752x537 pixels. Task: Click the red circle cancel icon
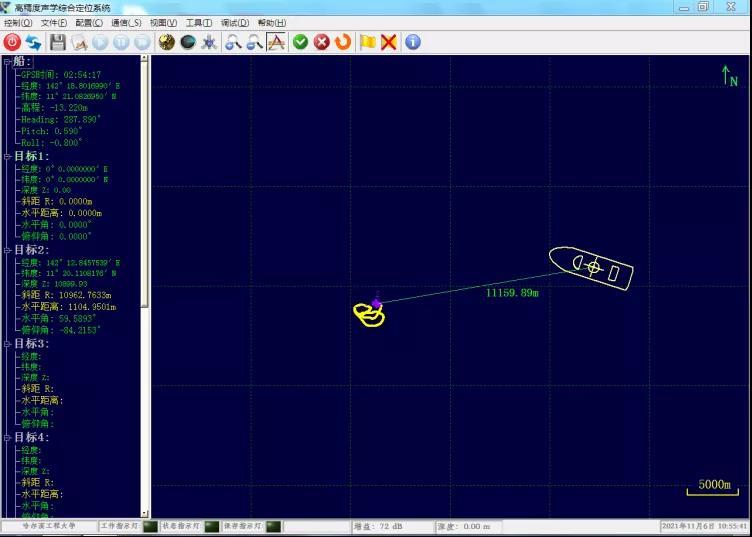pyautogui.click(x=321, y=42)
